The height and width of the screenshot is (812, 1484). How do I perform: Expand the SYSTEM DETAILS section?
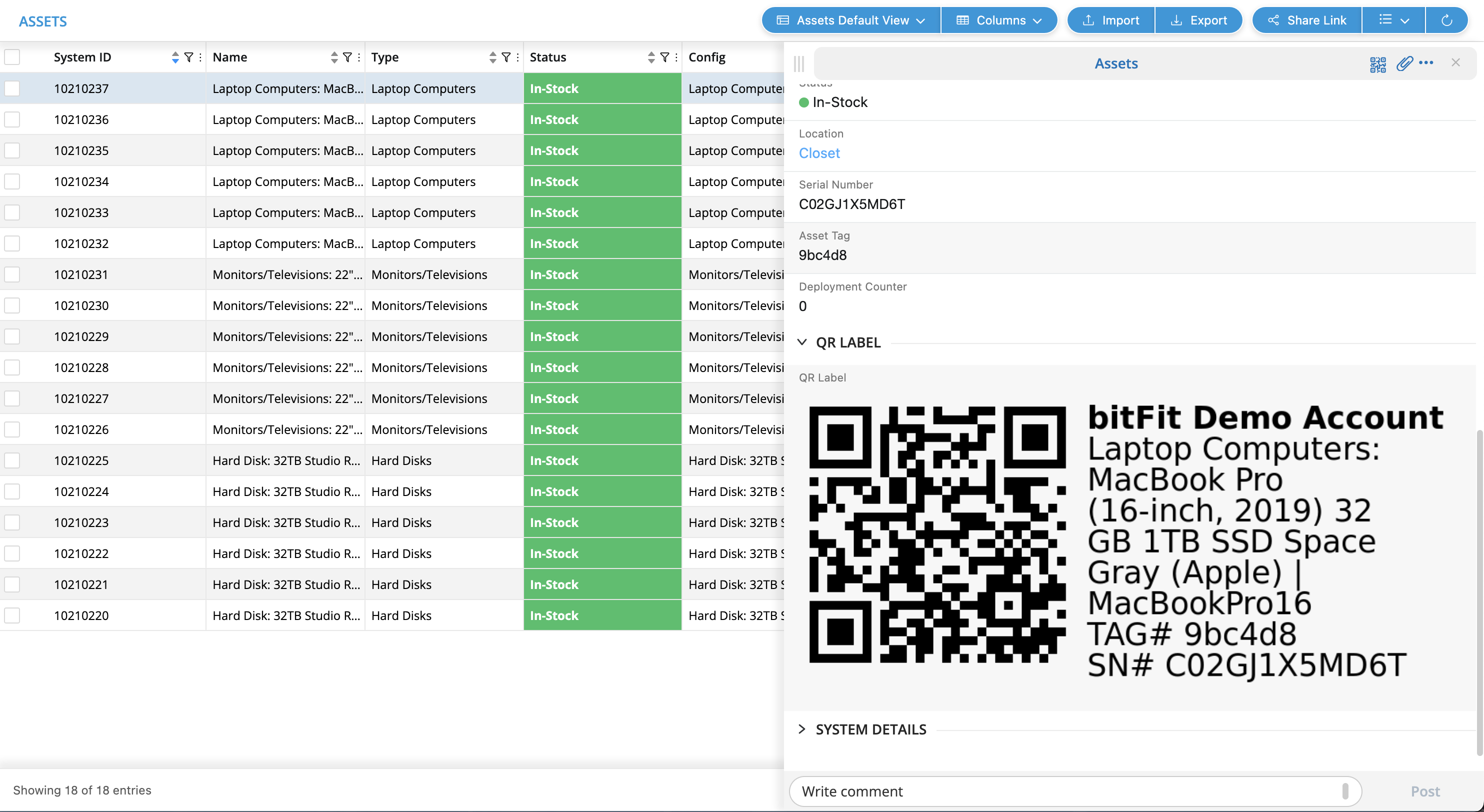pos(802,729)
